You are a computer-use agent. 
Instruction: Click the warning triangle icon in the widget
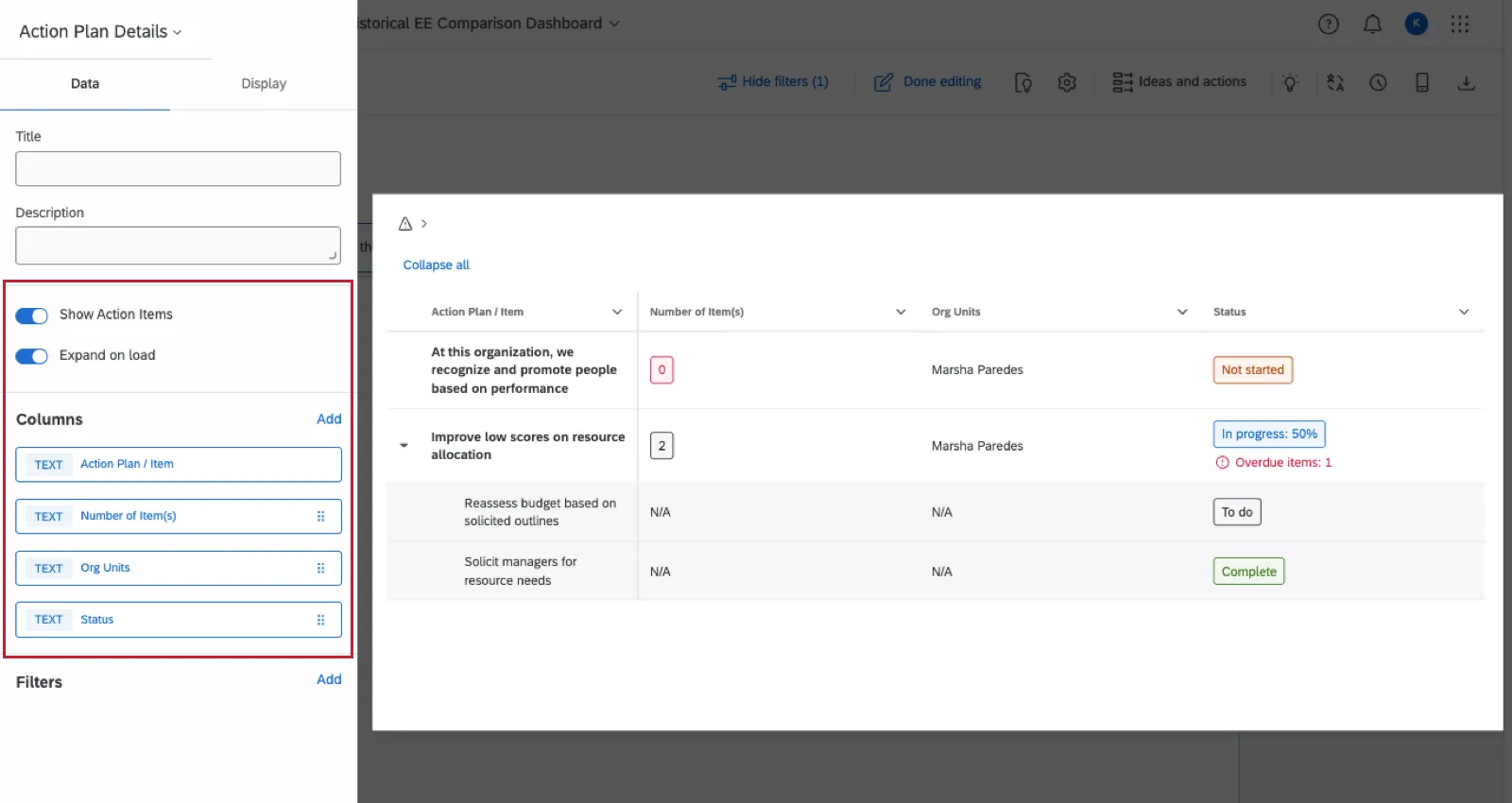(x=405, y=224)
